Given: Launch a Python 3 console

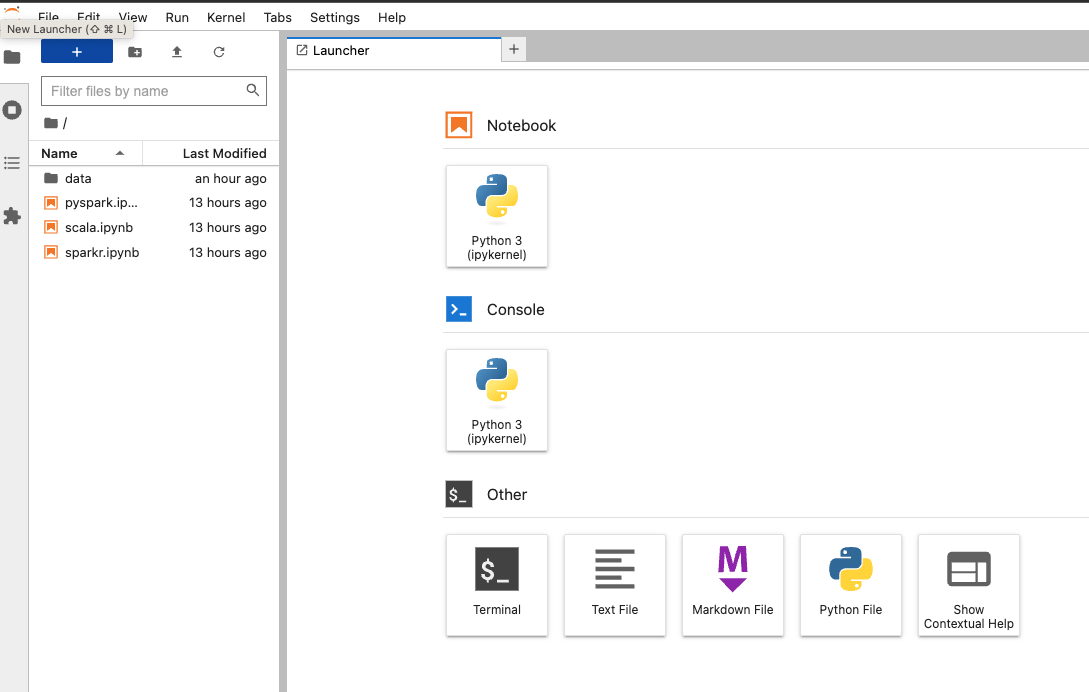Looking at the screenshot, I should (497, 400).
